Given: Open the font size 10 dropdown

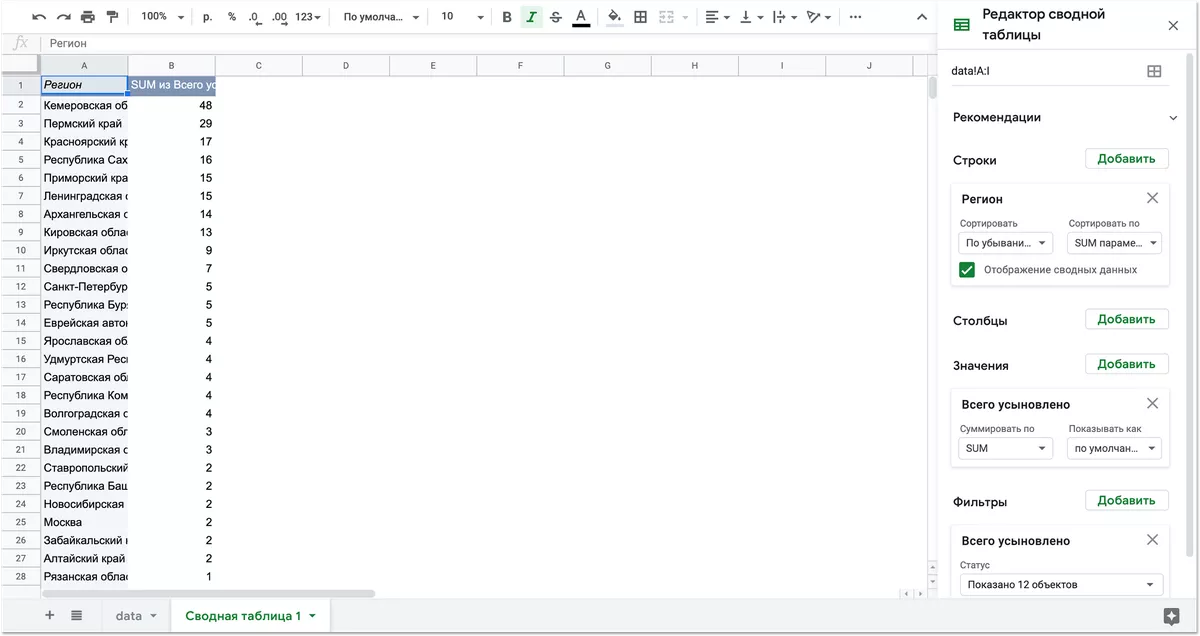Looking at the screenshot, I should (461, 17).
